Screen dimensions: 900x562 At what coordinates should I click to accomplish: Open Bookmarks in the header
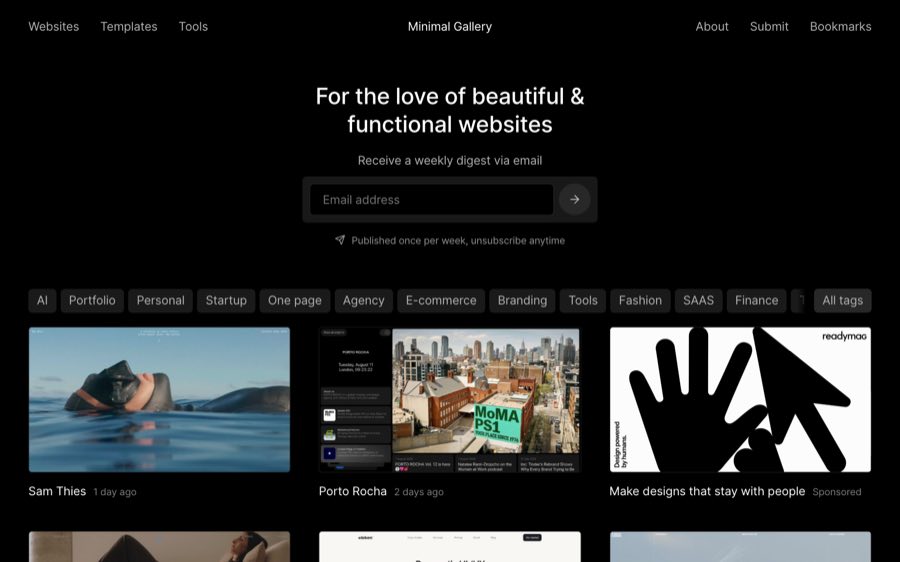[x=840, y=26]
